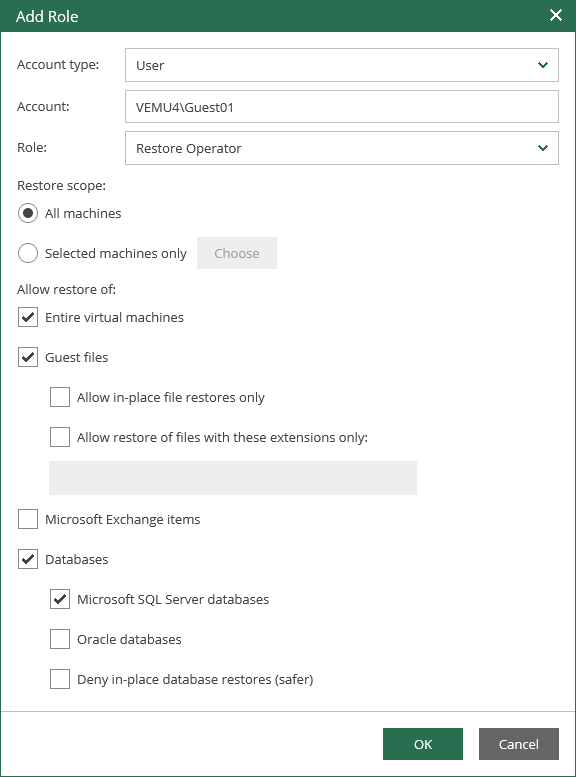Confirm the role with OK

point(423,744)
